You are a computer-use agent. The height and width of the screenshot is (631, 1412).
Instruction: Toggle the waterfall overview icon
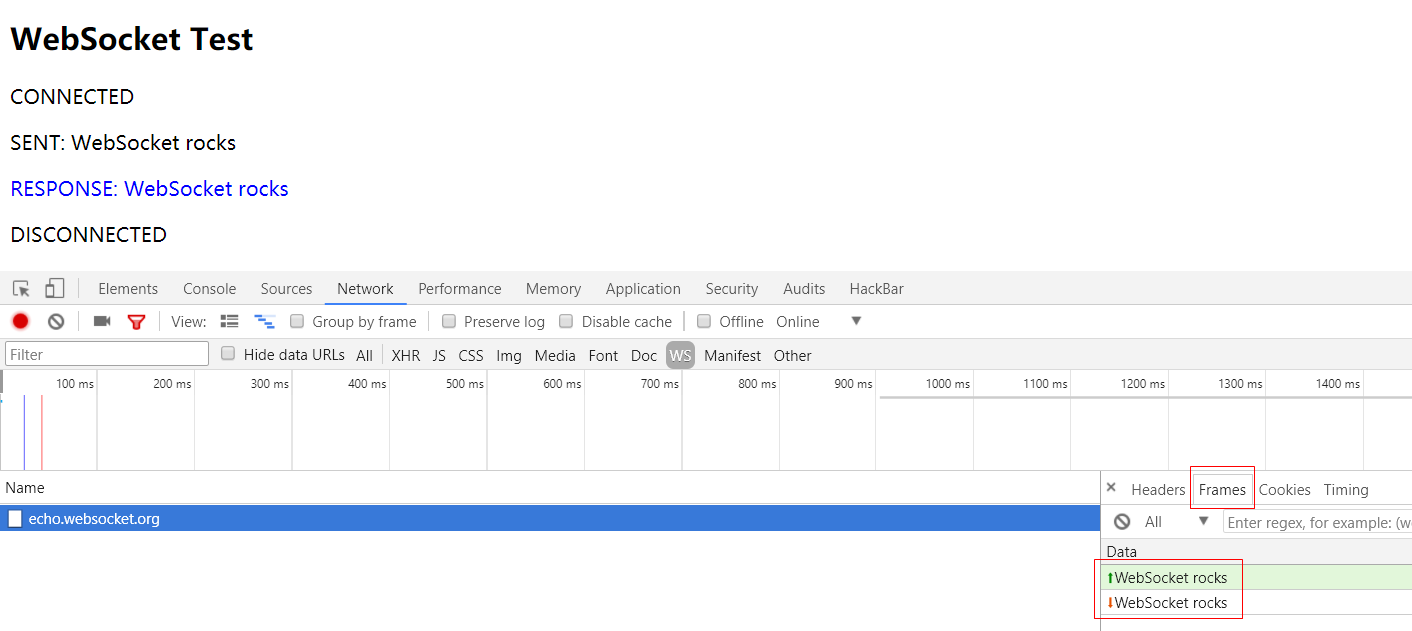(264, 321)
